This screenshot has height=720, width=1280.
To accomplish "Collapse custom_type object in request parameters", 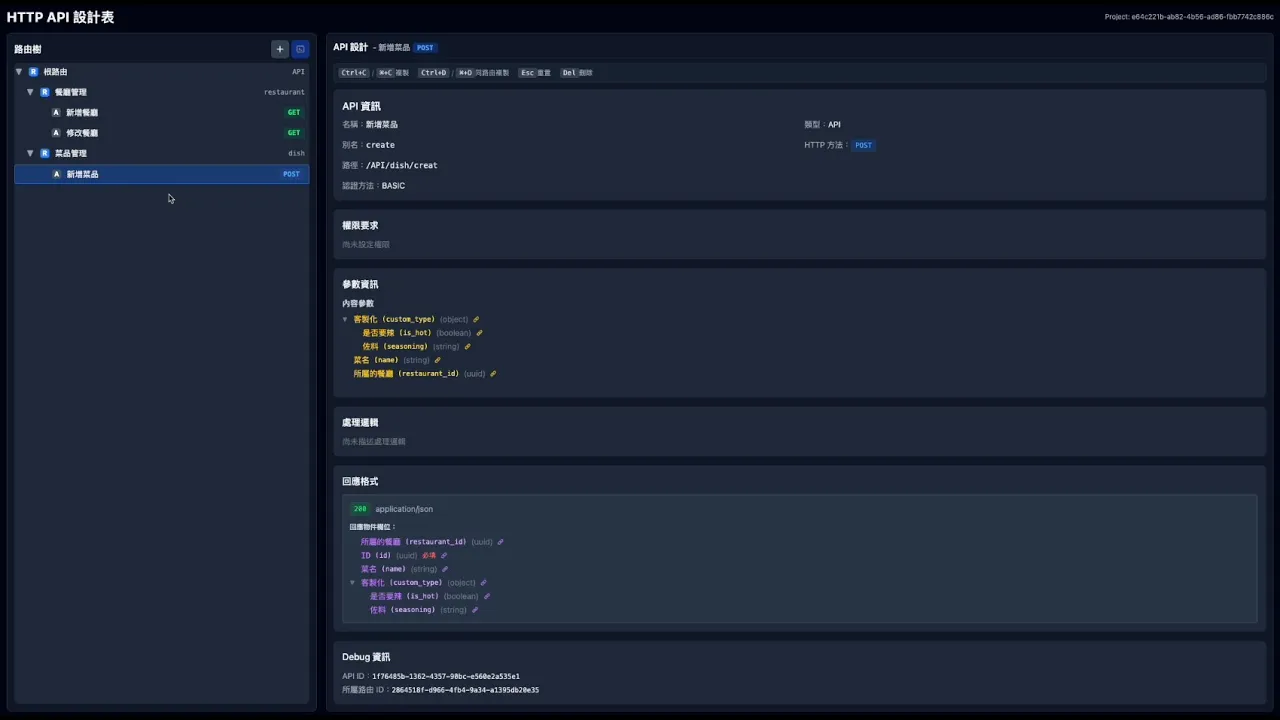I will 345,320.
